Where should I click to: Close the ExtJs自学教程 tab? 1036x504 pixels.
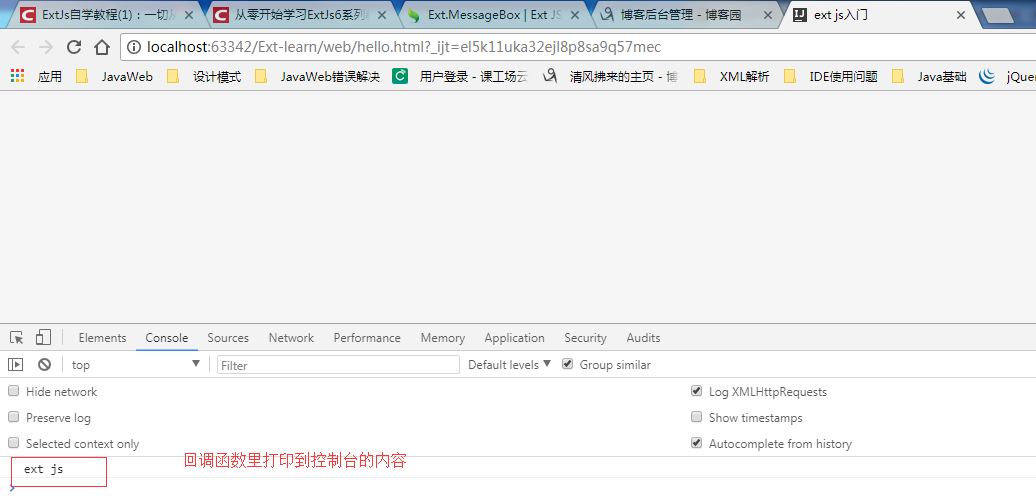coord(188,15)
